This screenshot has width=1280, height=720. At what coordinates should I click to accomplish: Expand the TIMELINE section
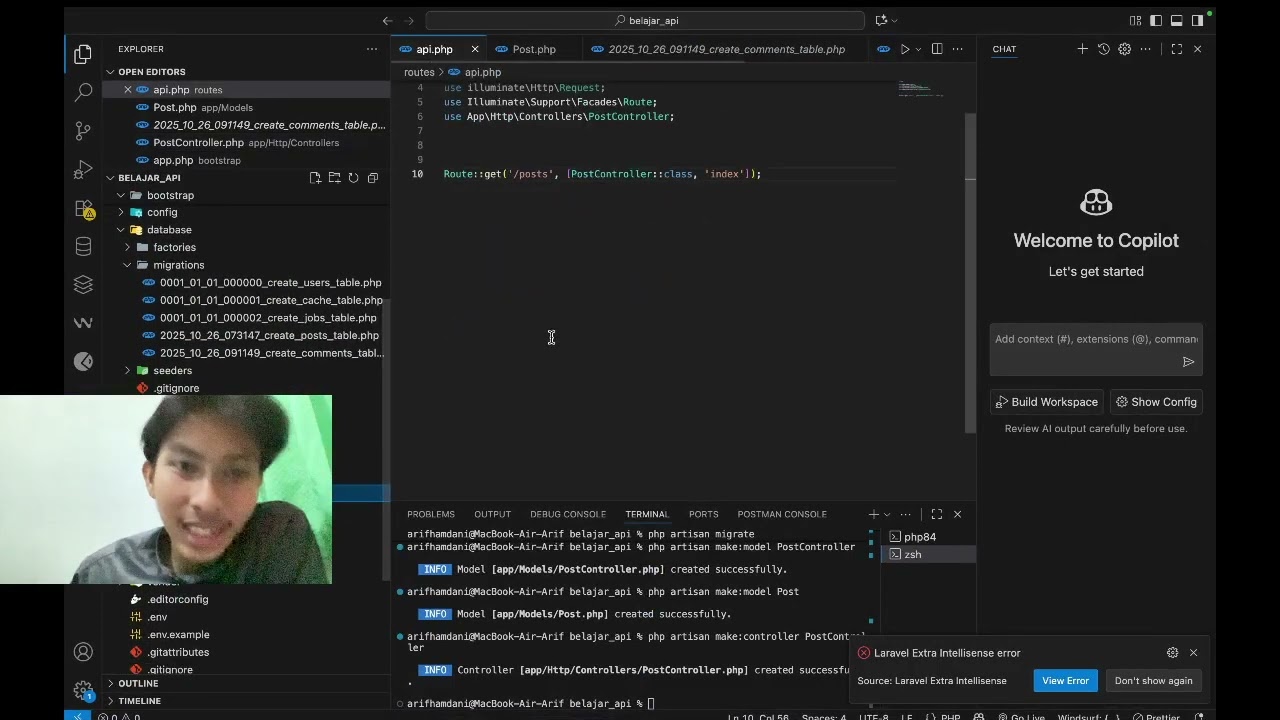coord(139,701)
